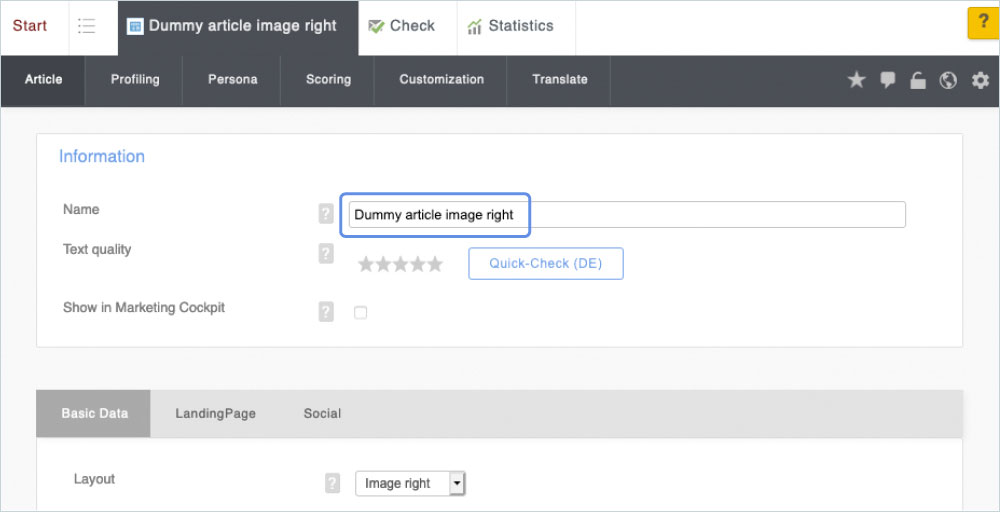Click the Show in Marketing Cockpit label
1000x512 pixels.
point(144,307)
